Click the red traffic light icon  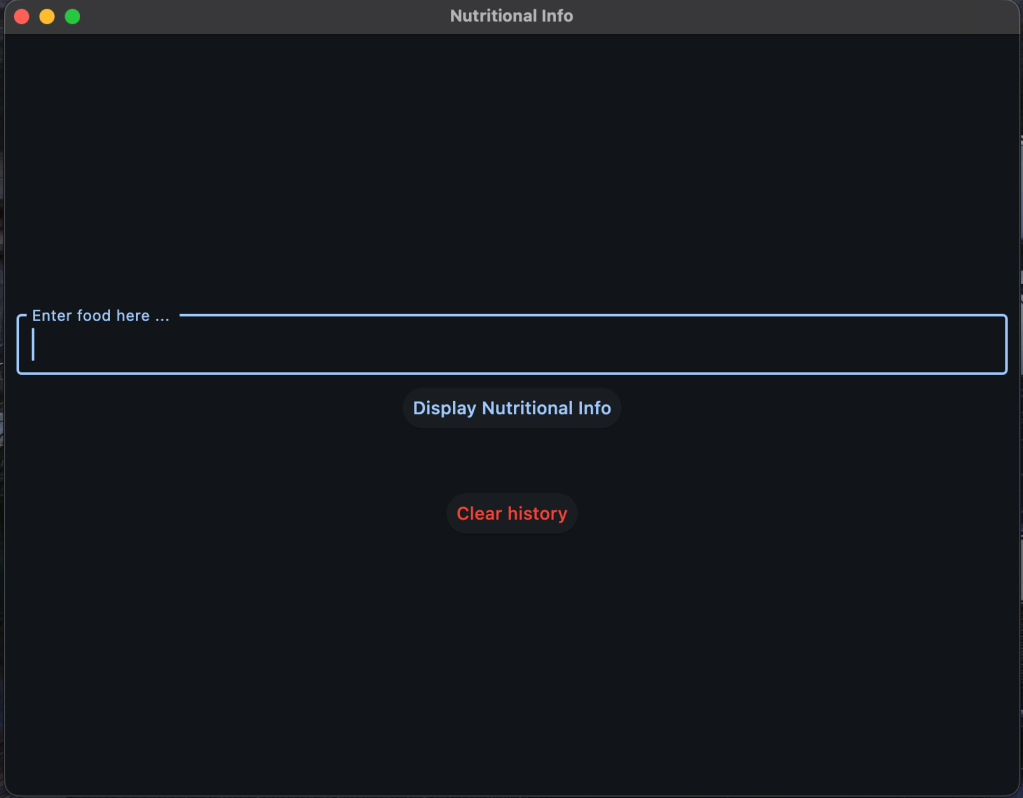click(x=21, y=16)
